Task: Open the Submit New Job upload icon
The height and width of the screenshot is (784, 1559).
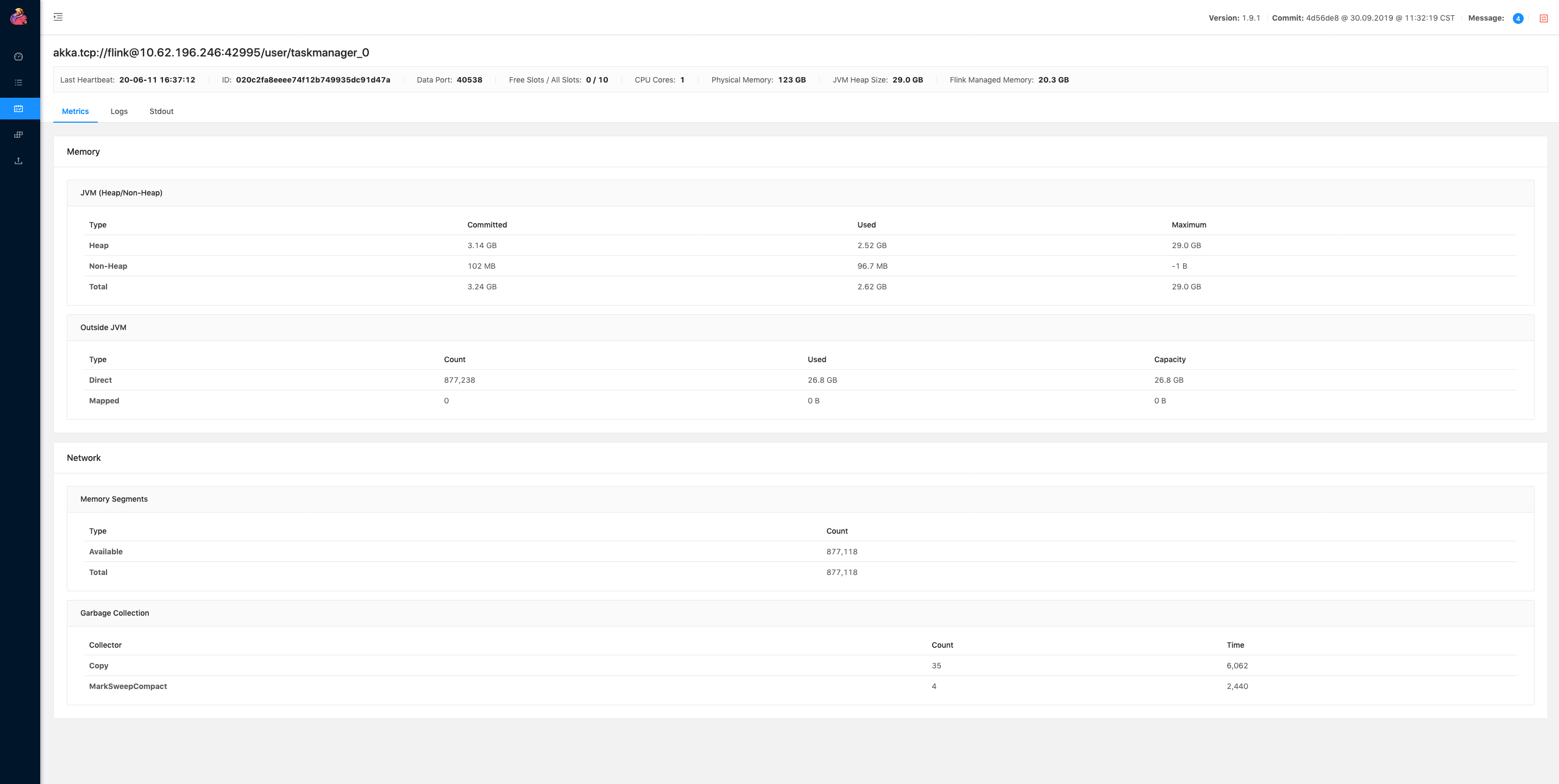Action: pos(18,160)
